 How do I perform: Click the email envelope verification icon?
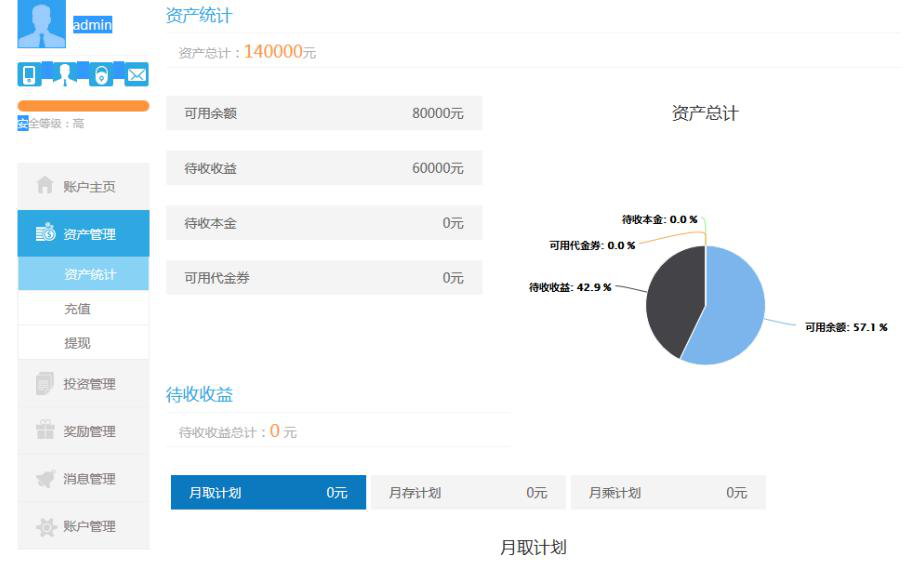tap(136, 75)
